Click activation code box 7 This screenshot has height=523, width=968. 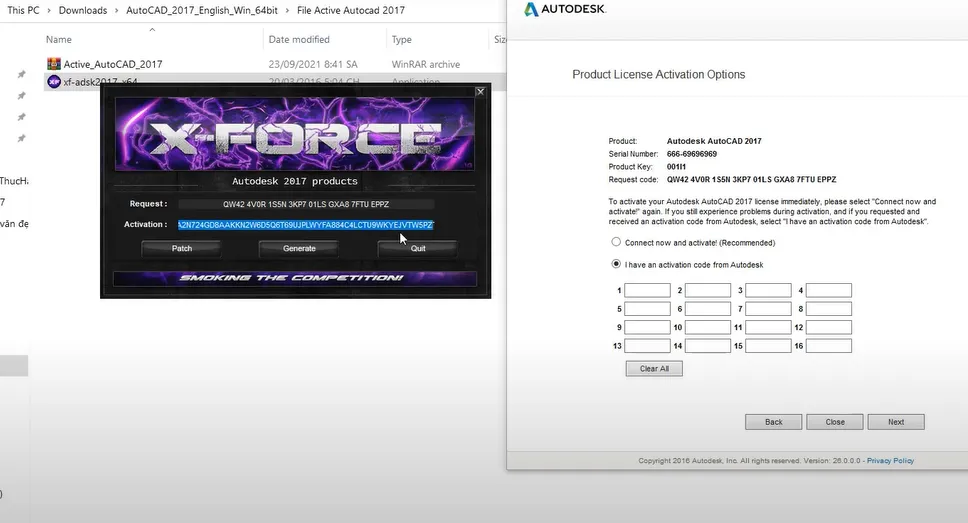coord(768,309)
